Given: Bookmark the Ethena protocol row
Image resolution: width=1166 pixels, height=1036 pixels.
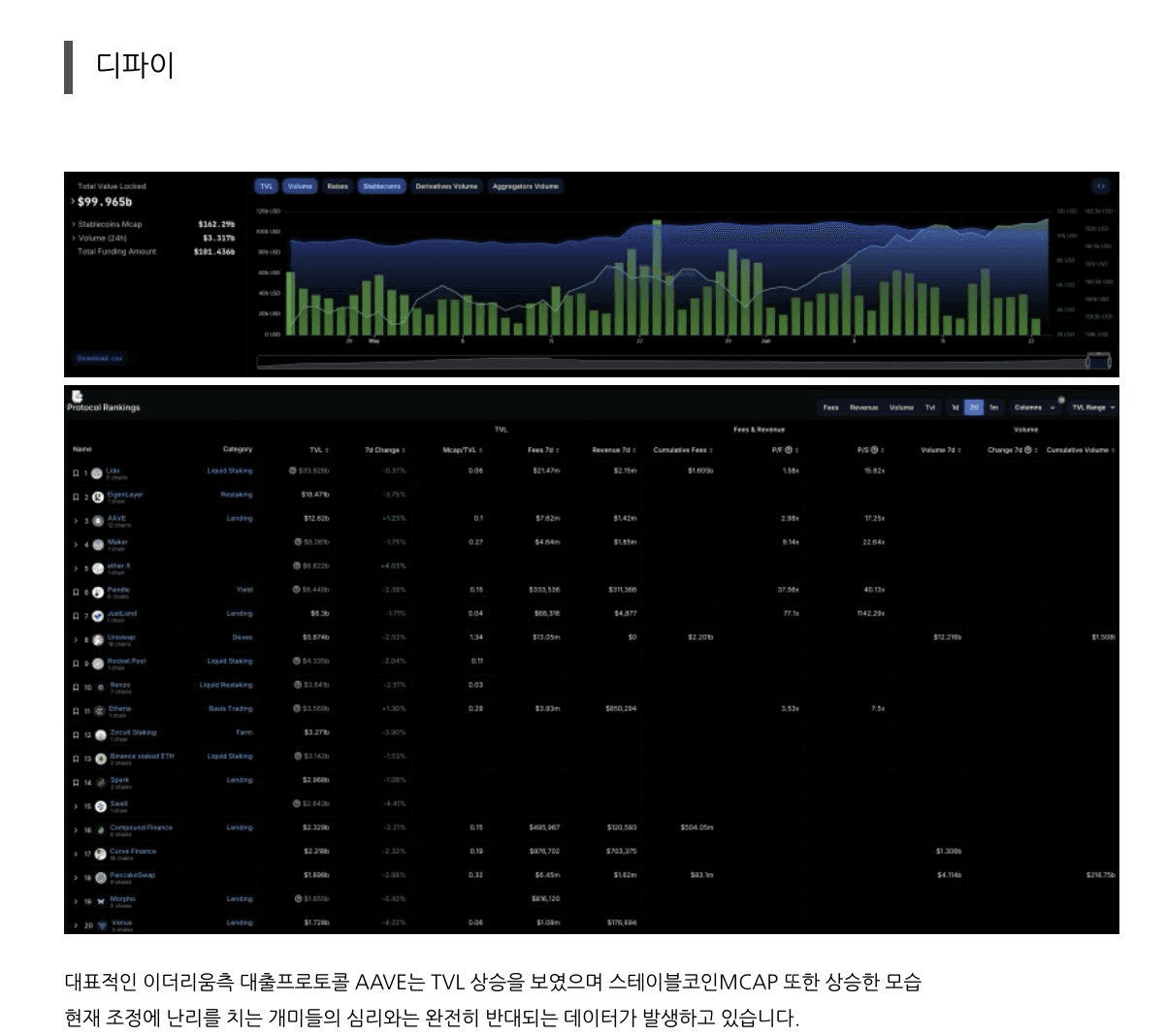Looking at the screenshot, I should (x=76, y=711).
